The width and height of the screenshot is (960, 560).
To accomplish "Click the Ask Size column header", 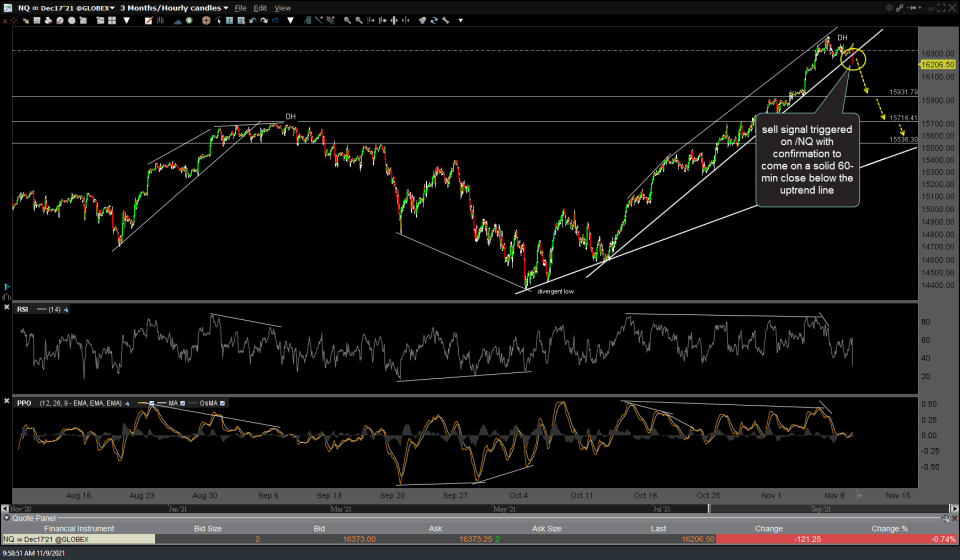I will point(547,529).
